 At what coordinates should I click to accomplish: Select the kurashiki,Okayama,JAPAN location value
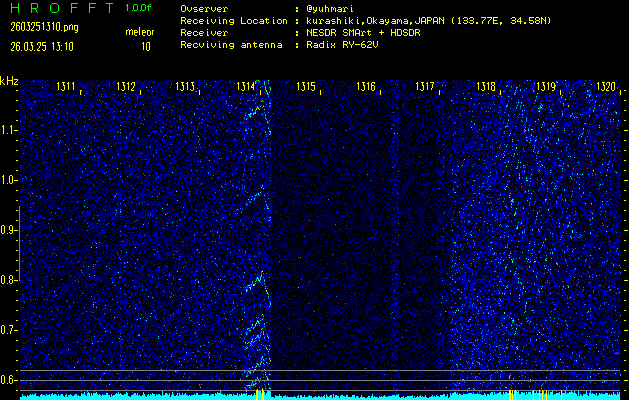tap(428, 21)
